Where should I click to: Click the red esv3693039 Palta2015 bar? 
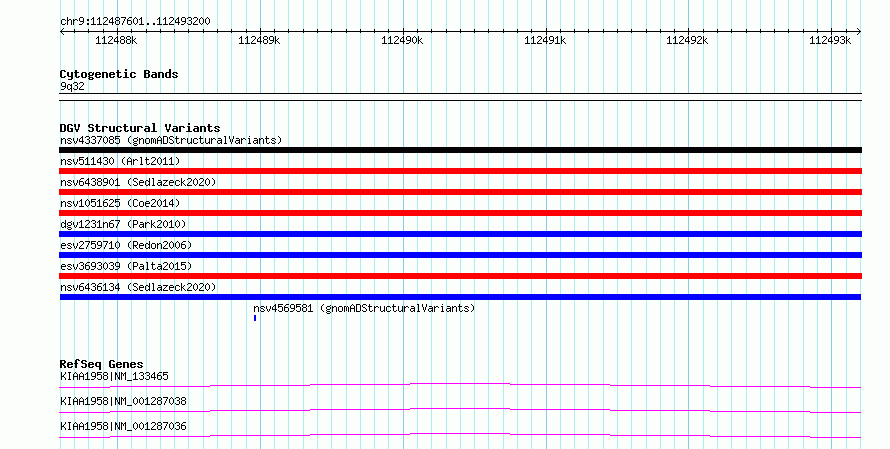[x=460, y=276]
